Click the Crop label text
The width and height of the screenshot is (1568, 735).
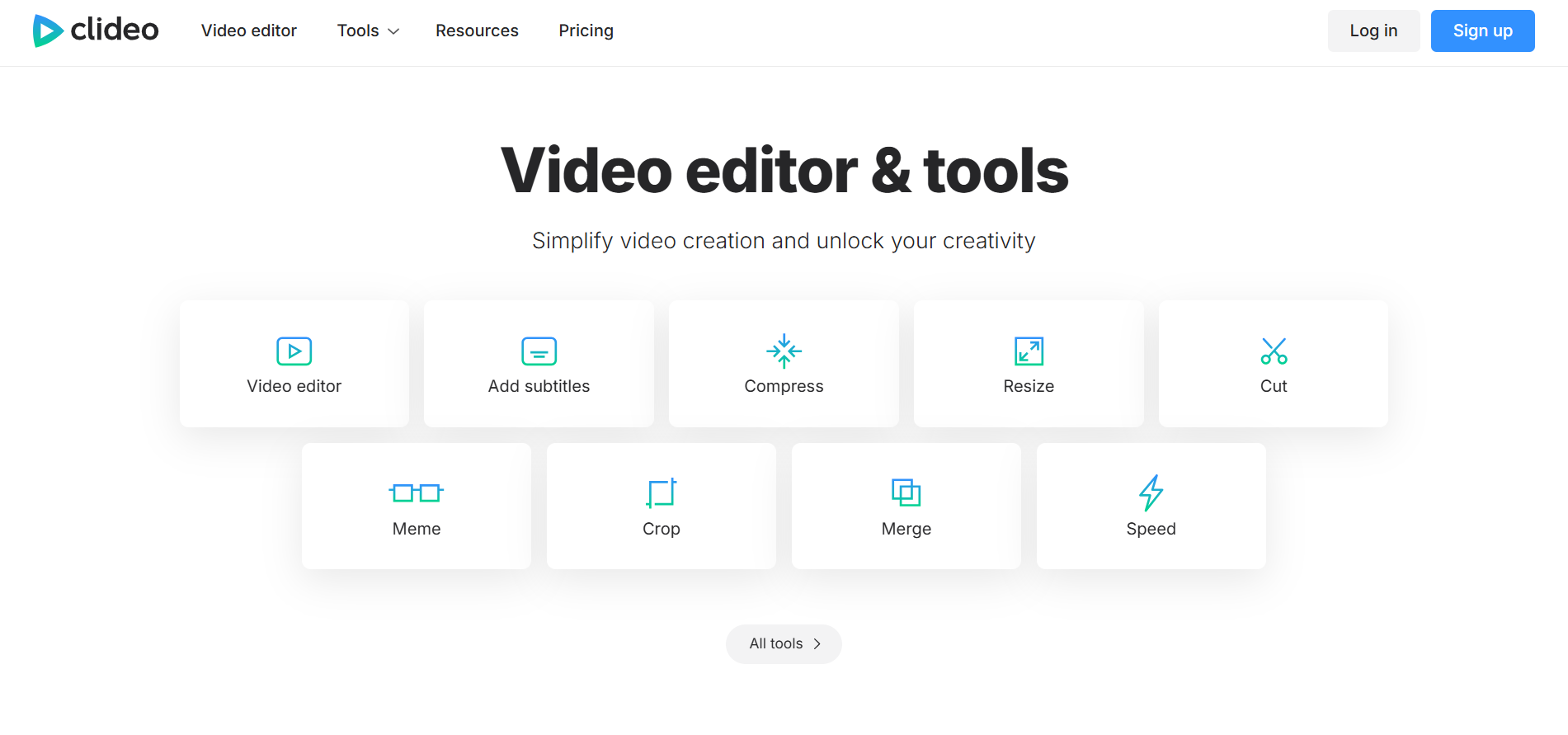pos(662,529)
